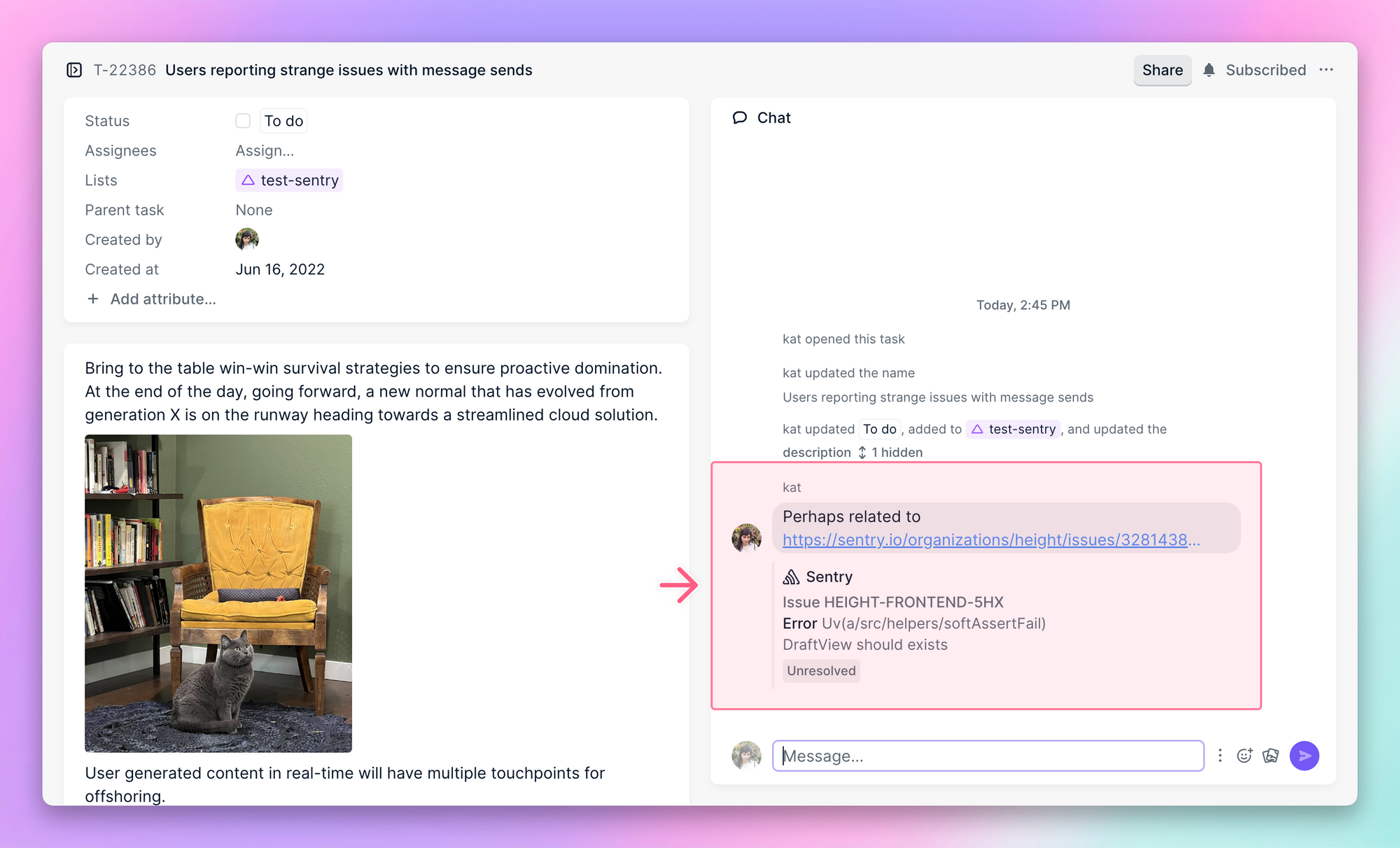Screen dimensions: 1400x848
Task: Open message formatting options dots
Action: tap(1220, 756)
